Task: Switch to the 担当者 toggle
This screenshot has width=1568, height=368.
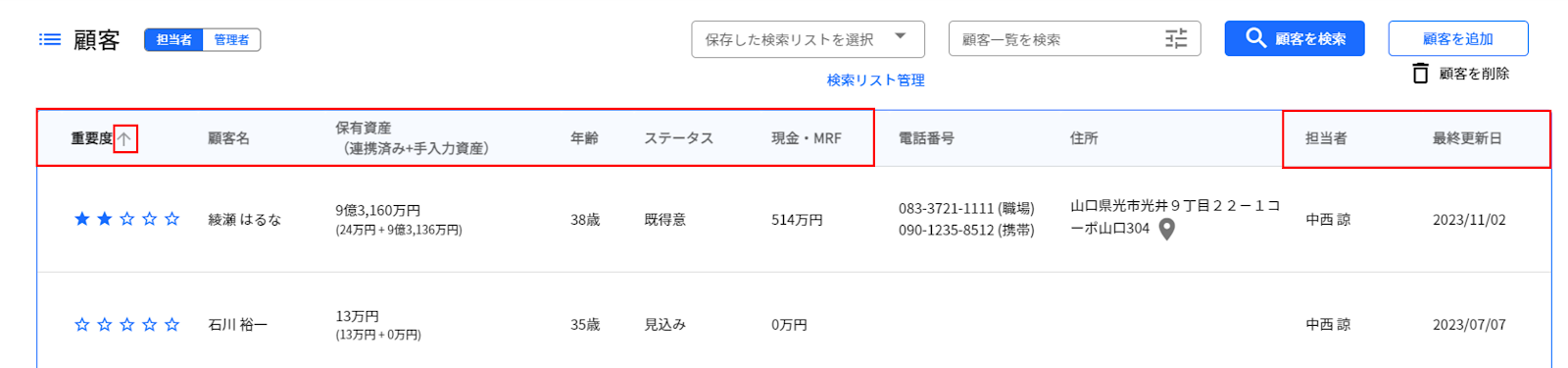Action: (x=173, y=39)
